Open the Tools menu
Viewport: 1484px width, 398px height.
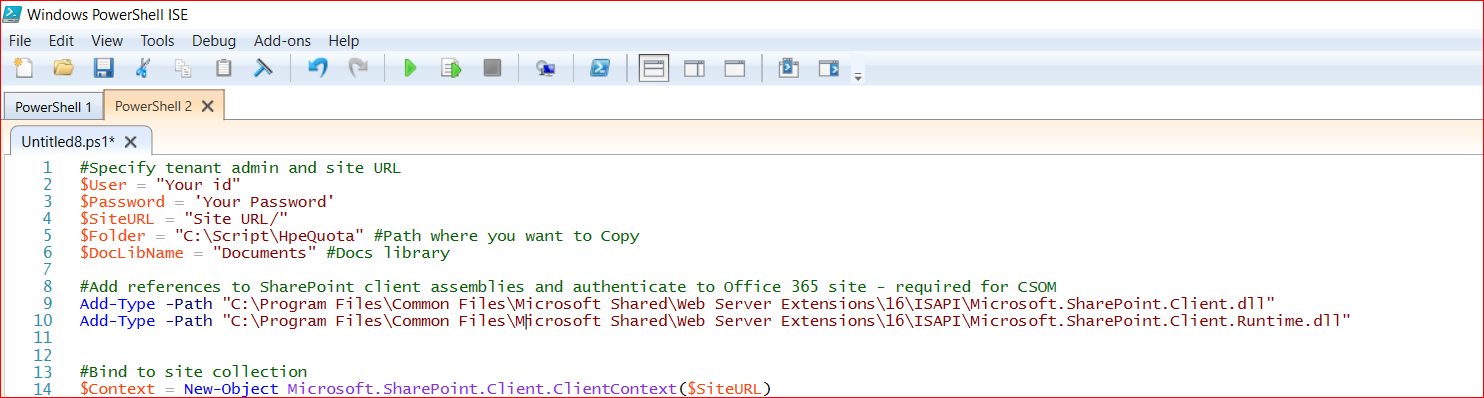157,41
